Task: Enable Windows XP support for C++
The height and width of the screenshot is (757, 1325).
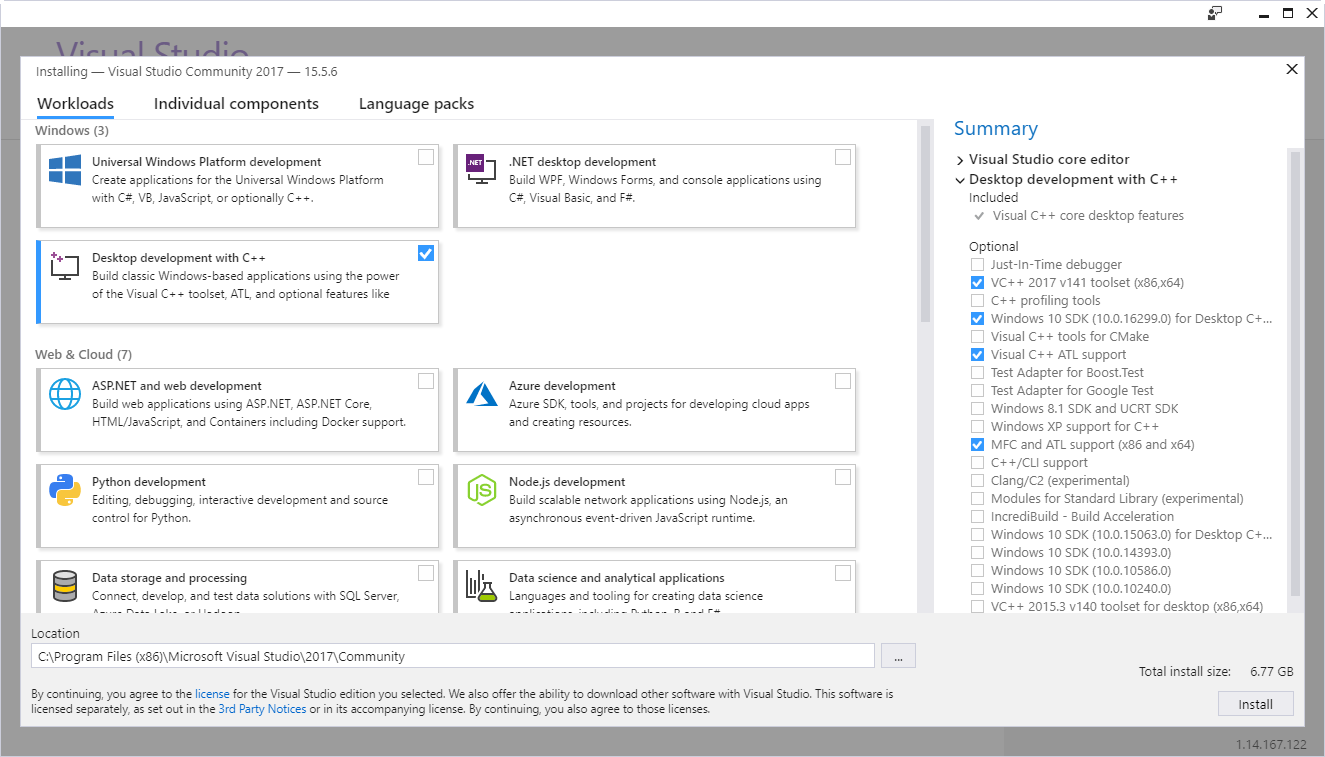Action: pos(977,427)
